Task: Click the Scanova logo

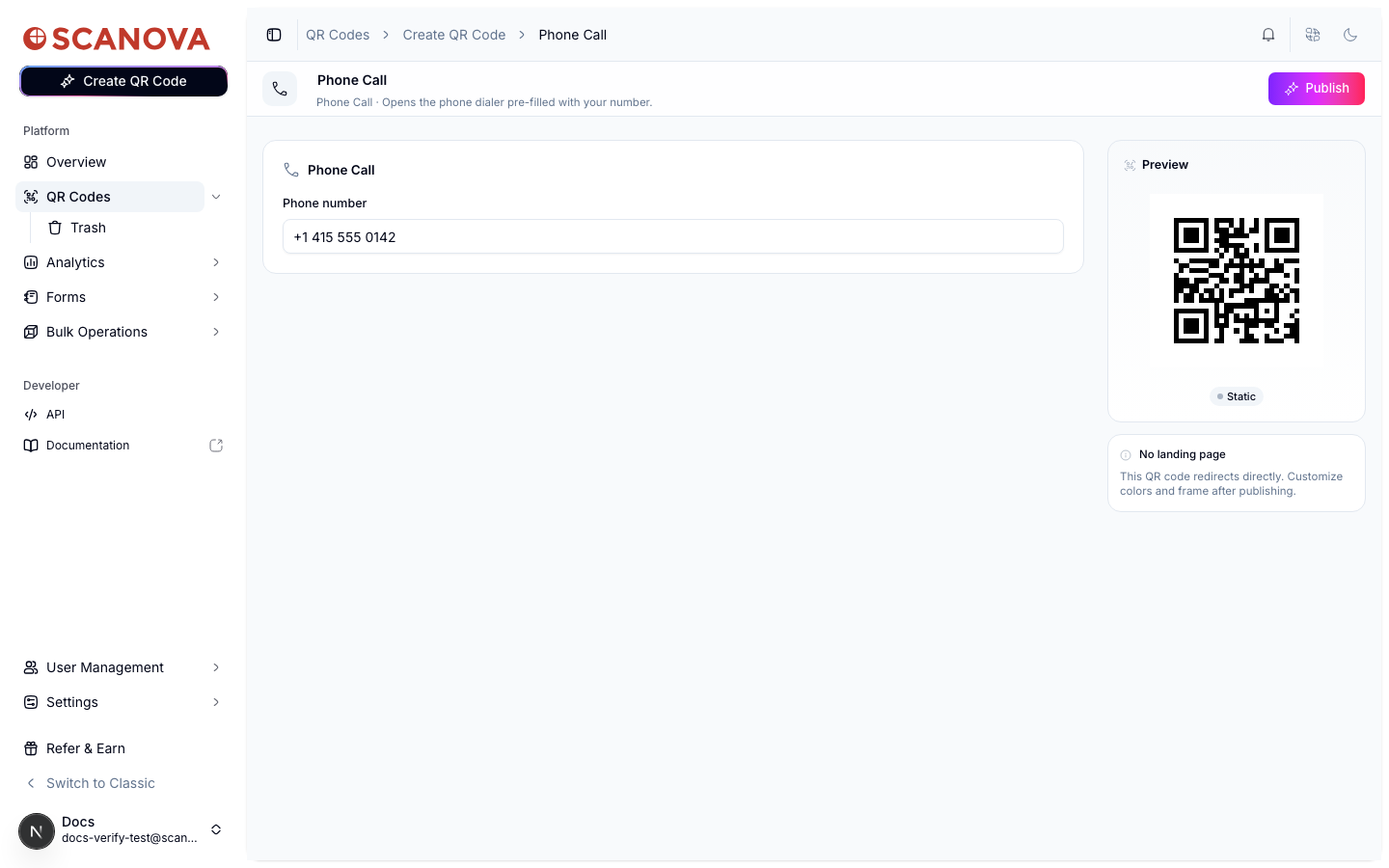Action: tap(117, 39)
